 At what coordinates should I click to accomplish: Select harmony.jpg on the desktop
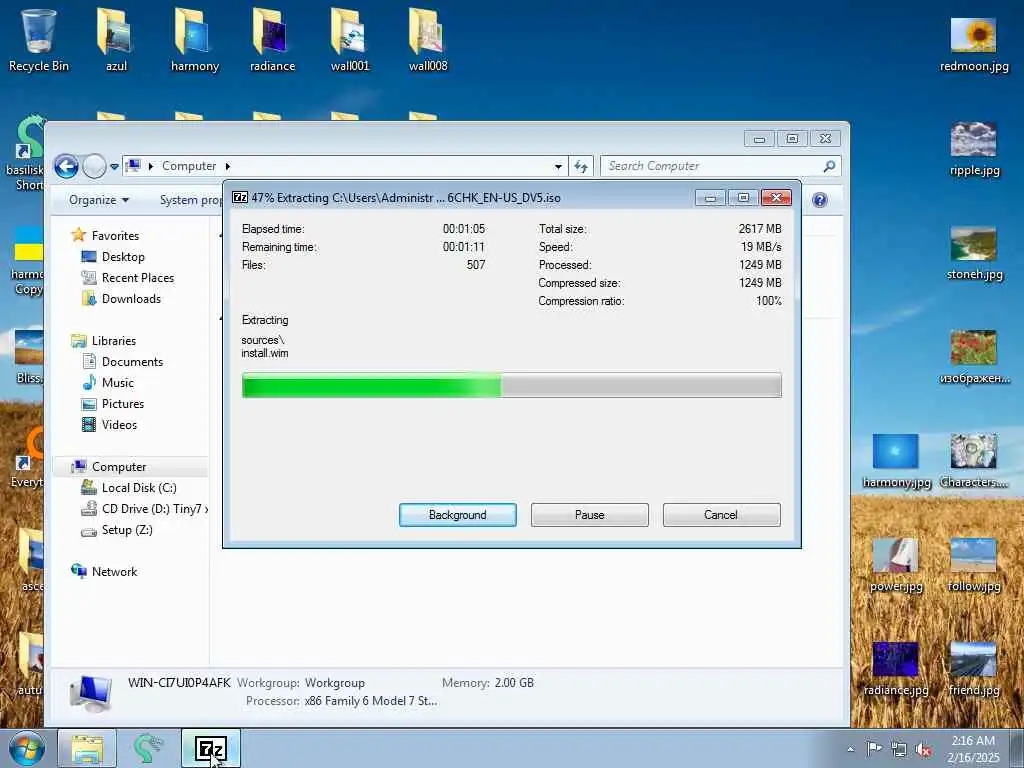tap(895, 461)
